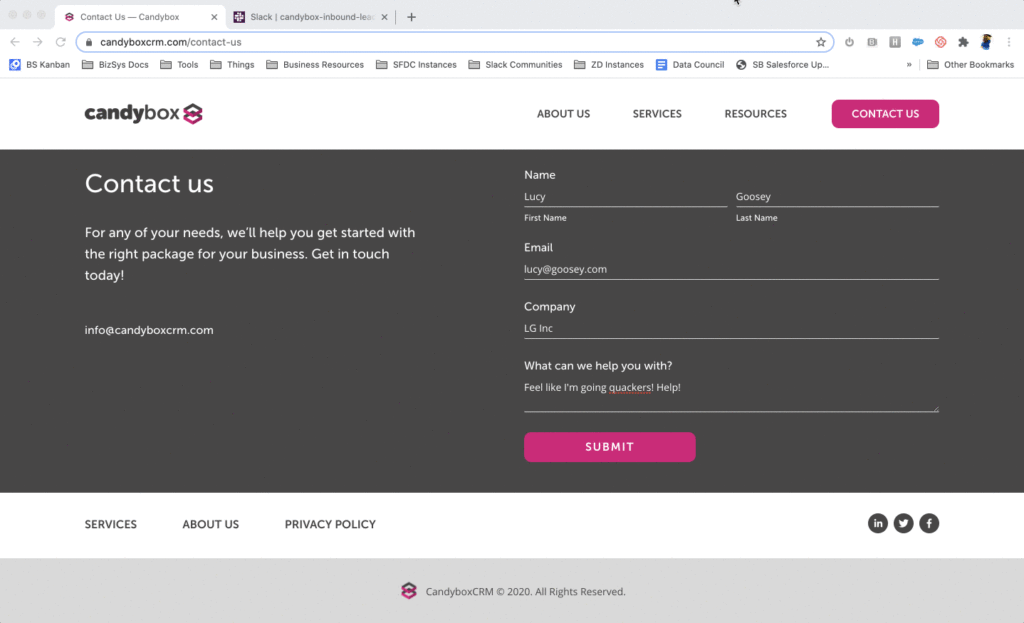Image resolution: width=1024 pixels, height=623 pixels.
Task: Open the ZD Instances bookmark folder
Action: point(609,65)
